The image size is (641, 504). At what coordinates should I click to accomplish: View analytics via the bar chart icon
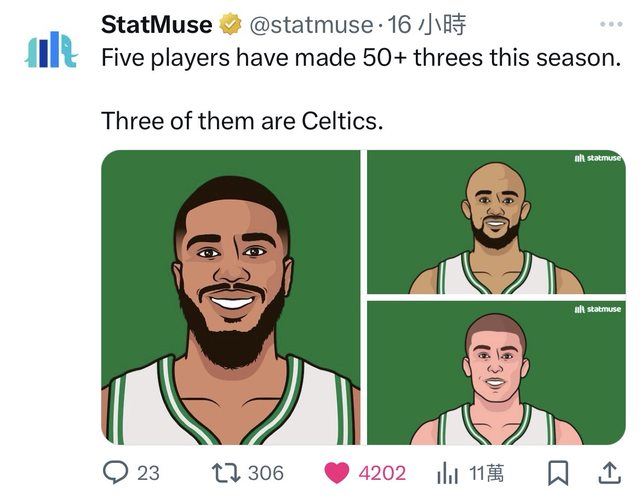(x=448, y=472)
